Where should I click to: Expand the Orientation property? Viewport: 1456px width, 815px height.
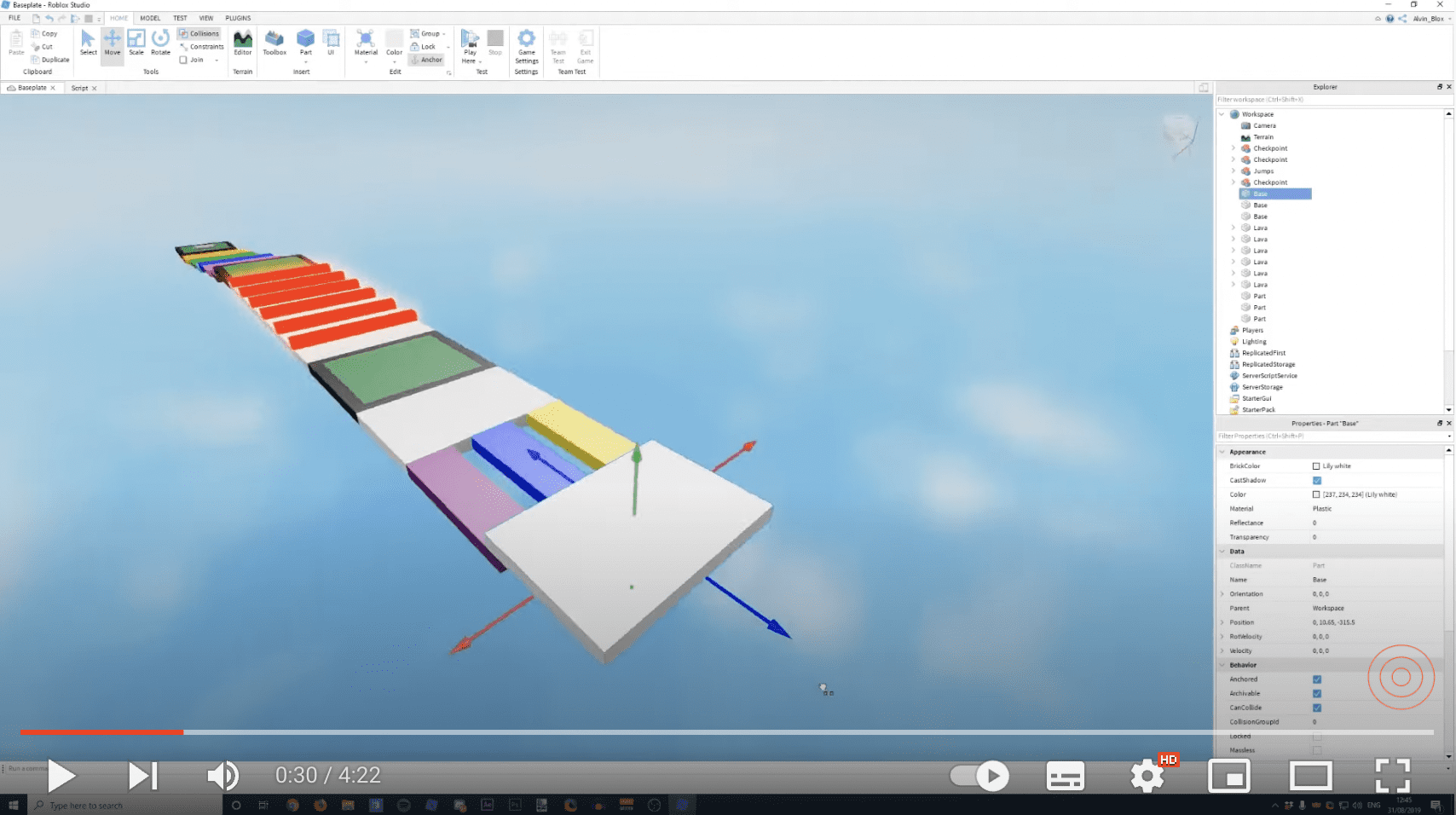tap(1222, 593)
